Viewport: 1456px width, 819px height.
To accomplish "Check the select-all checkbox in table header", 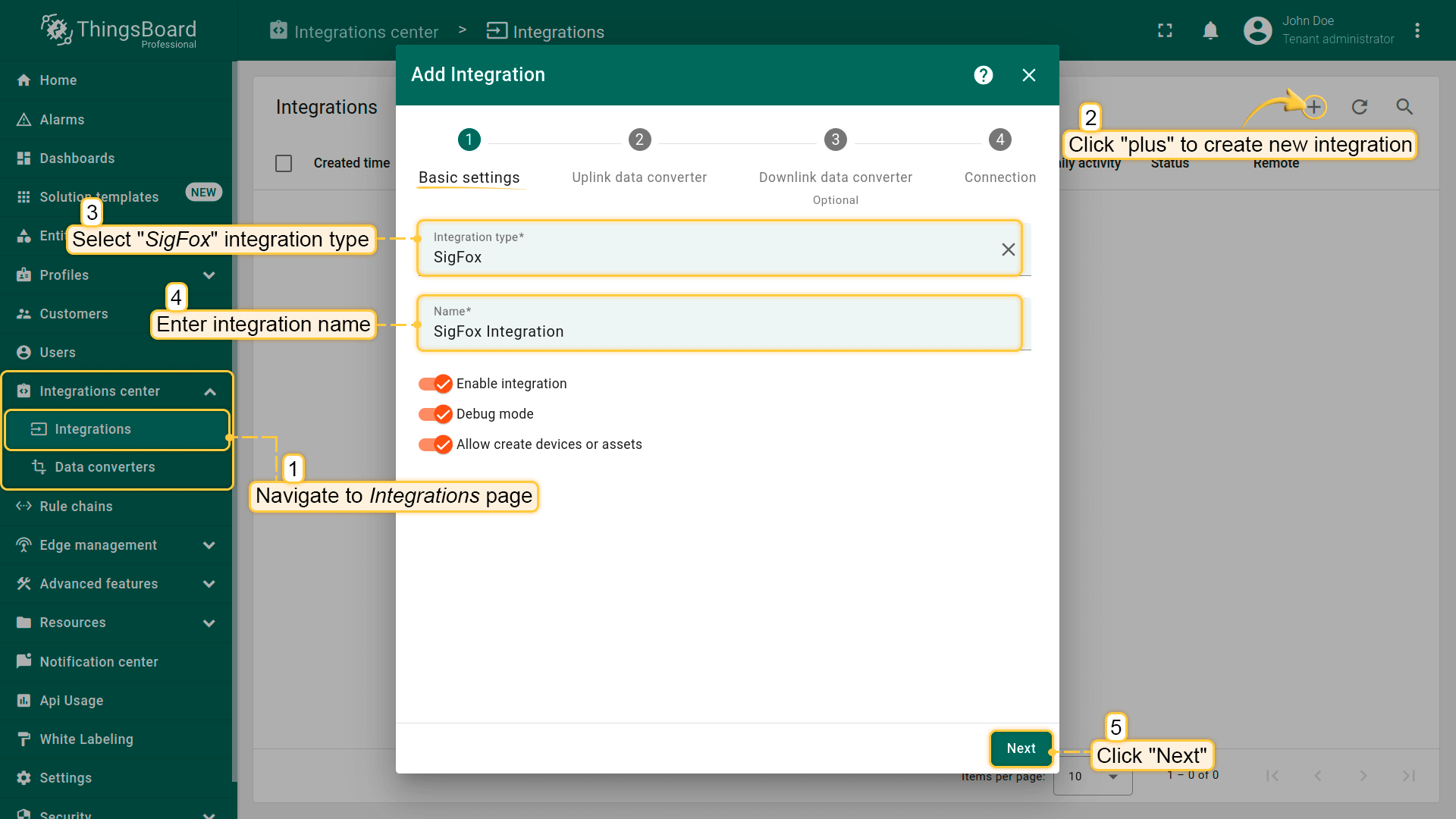I will 284,163.
